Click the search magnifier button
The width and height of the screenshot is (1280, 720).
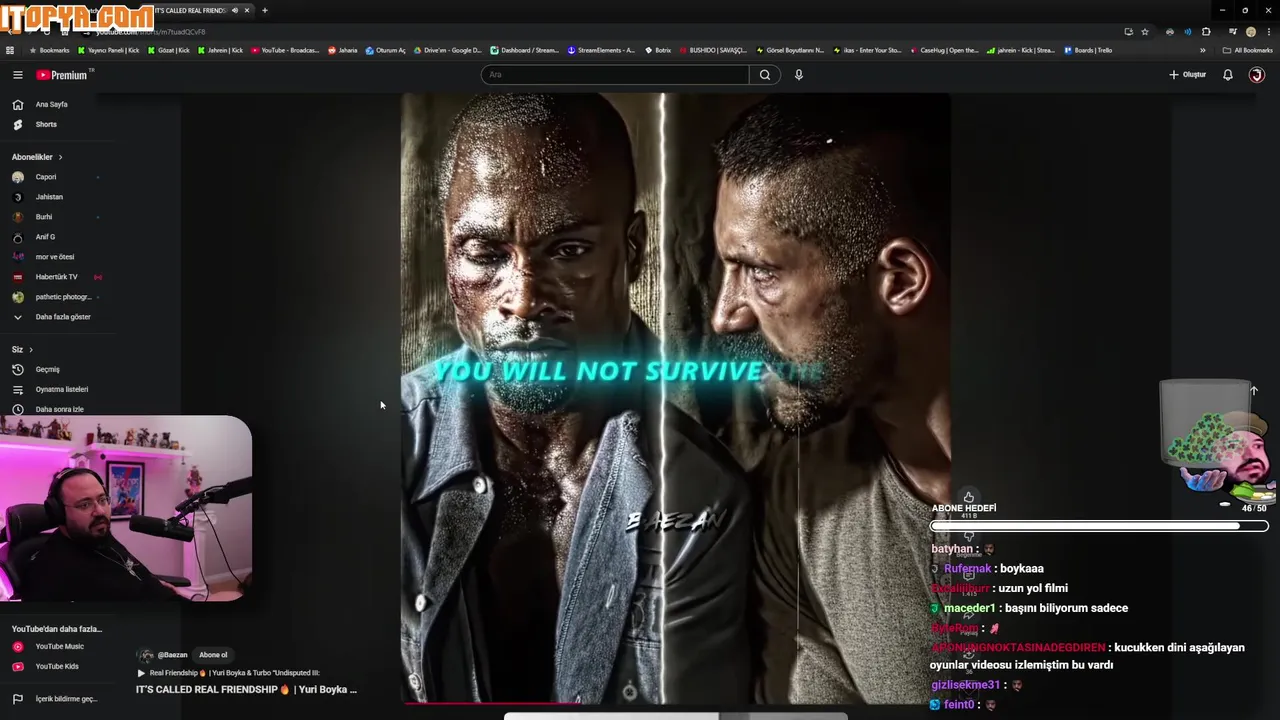click(x=765, y=75)
